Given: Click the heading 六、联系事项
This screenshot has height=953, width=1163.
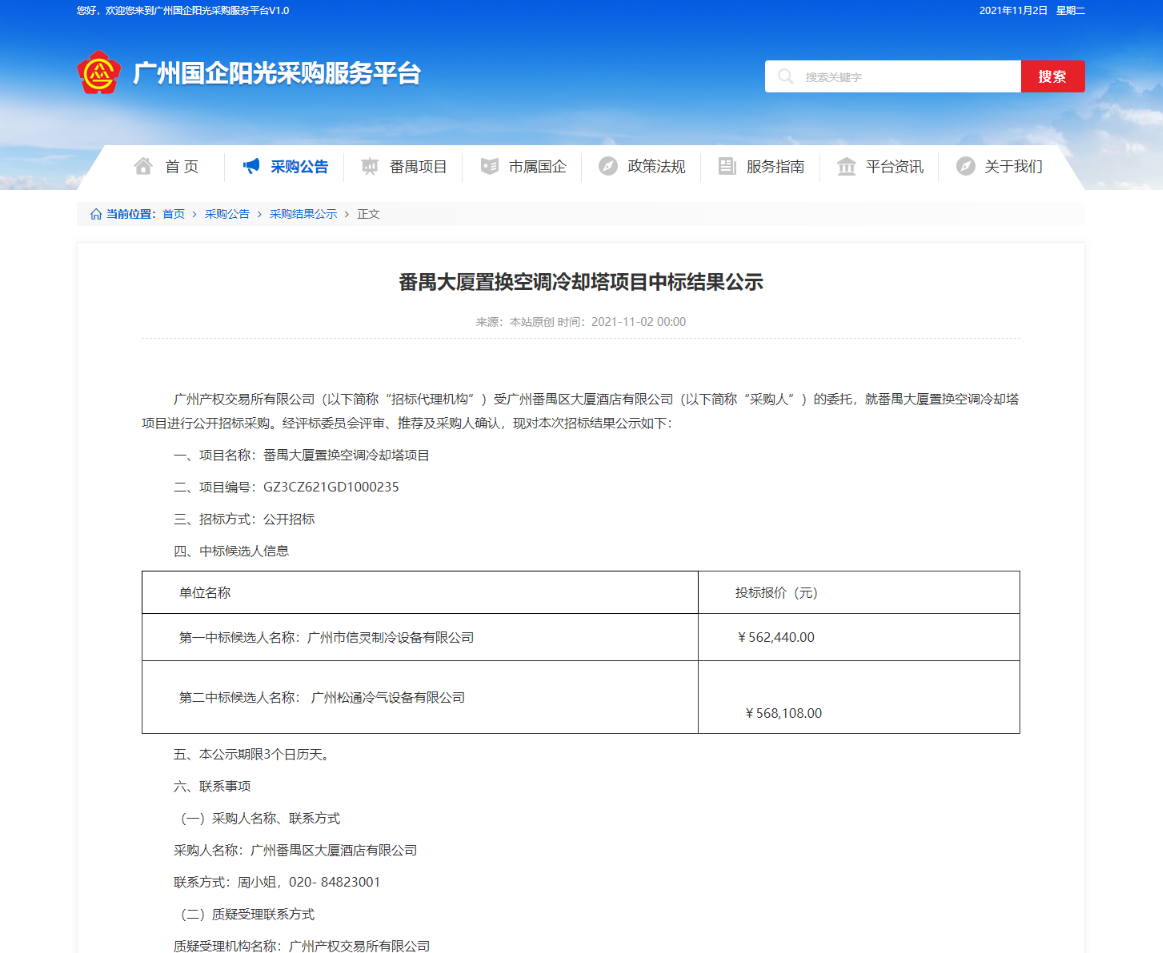Looking at the screenshot, I should pyautogui.click(x=212, y=786).
